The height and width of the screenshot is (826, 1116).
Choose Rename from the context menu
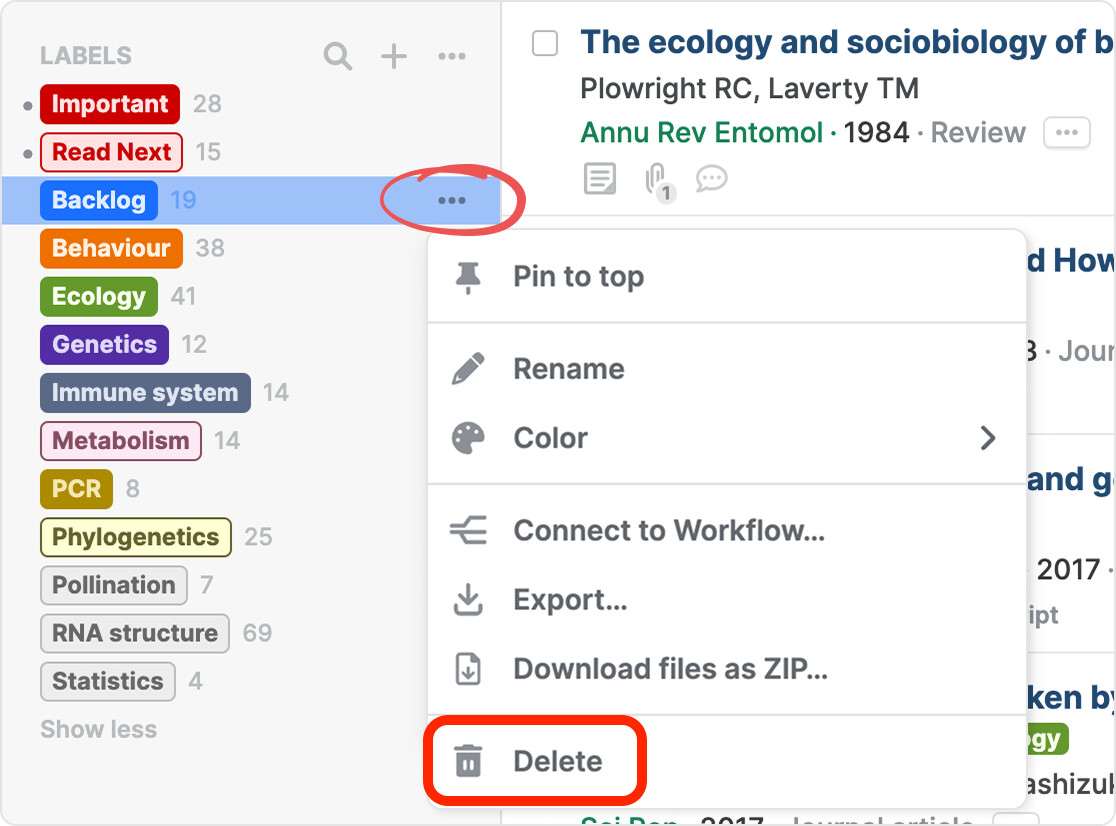[568, 369]
